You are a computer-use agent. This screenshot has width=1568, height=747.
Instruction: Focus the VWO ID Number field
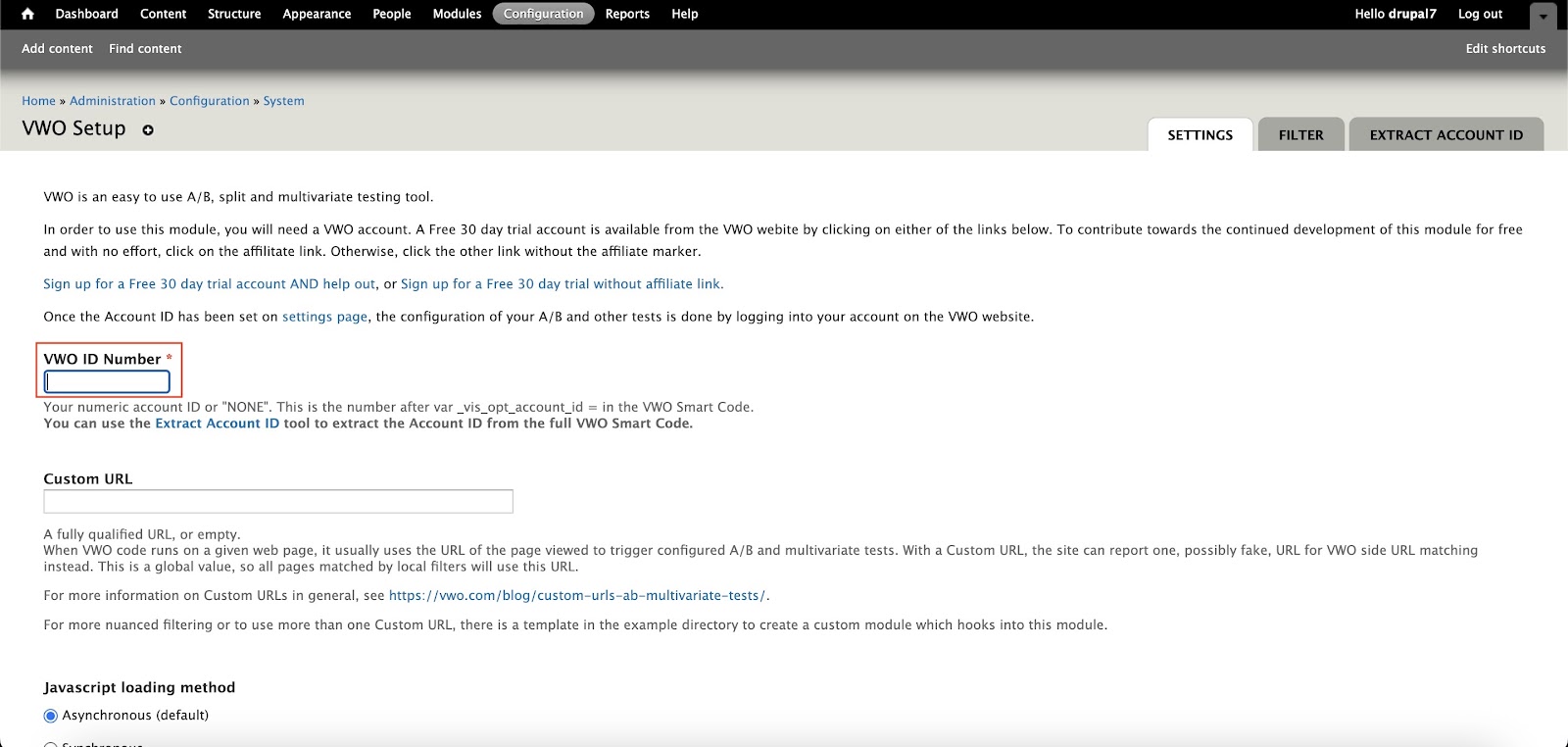pos(107,381)
